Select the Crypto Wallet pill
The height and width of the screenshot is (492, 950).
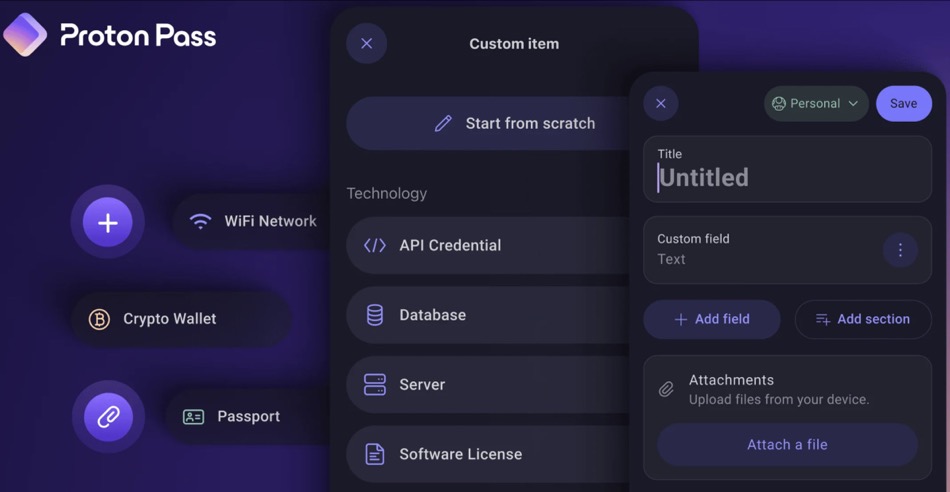click(181, 319)
